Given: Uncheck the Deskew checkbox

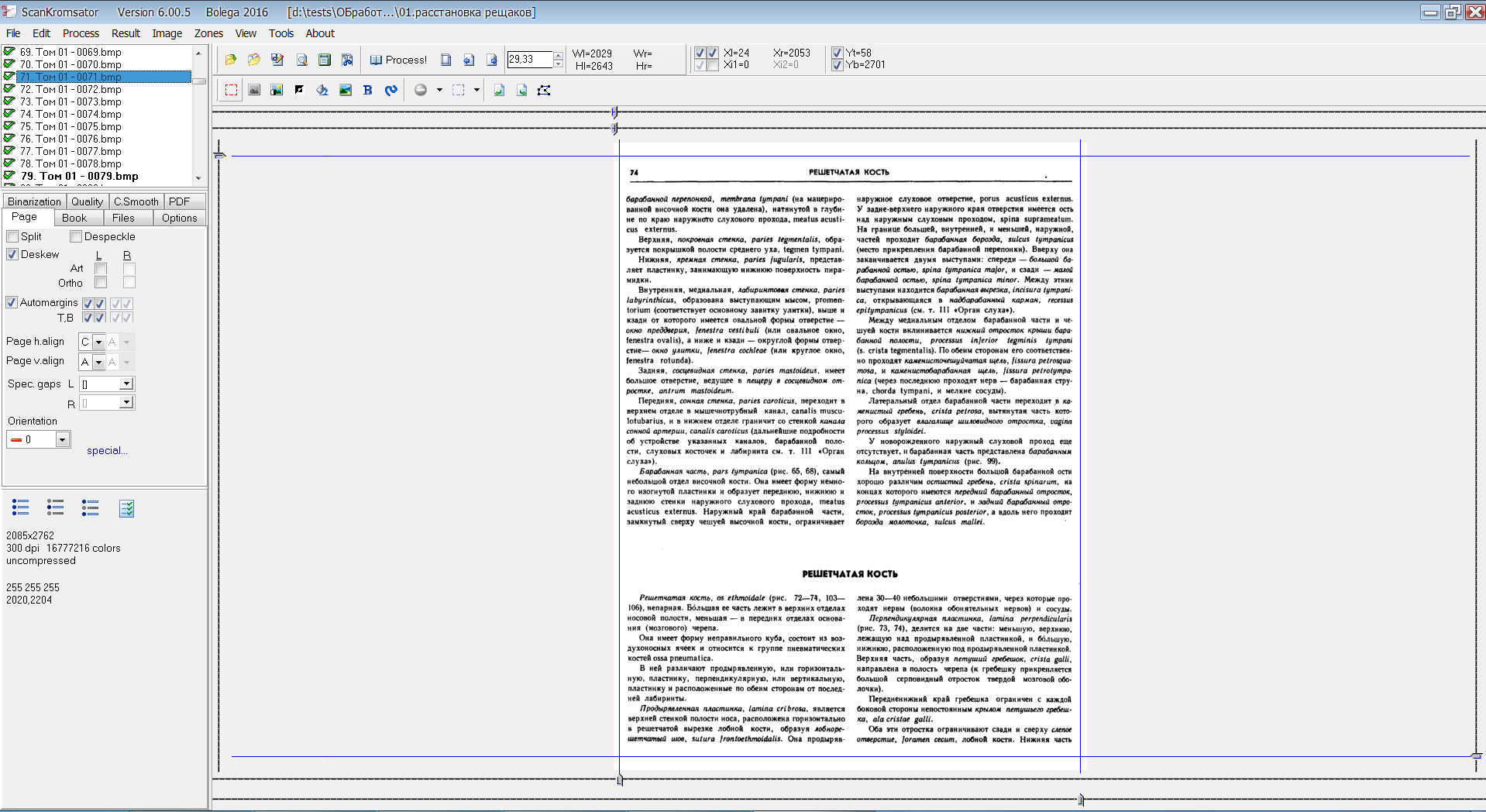Looking at the screenshot, I should pyautogui.click(x=12, y=254).
